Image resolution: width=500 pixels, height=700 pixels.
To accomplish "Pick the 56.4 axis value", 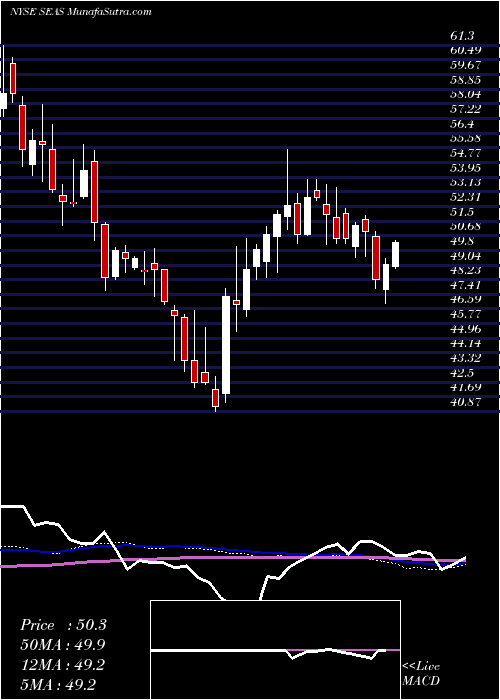I will coord(462,124).
